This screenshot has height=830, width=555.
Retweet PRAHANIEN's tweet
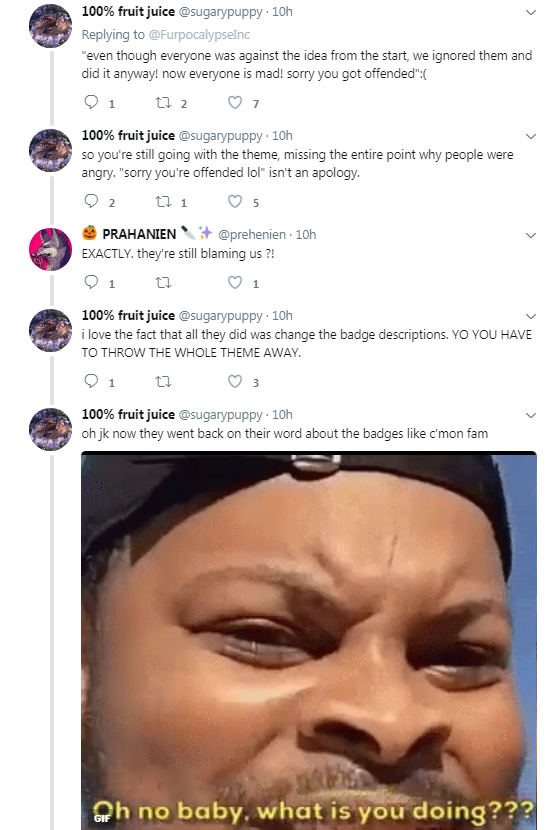coord(163,283)
